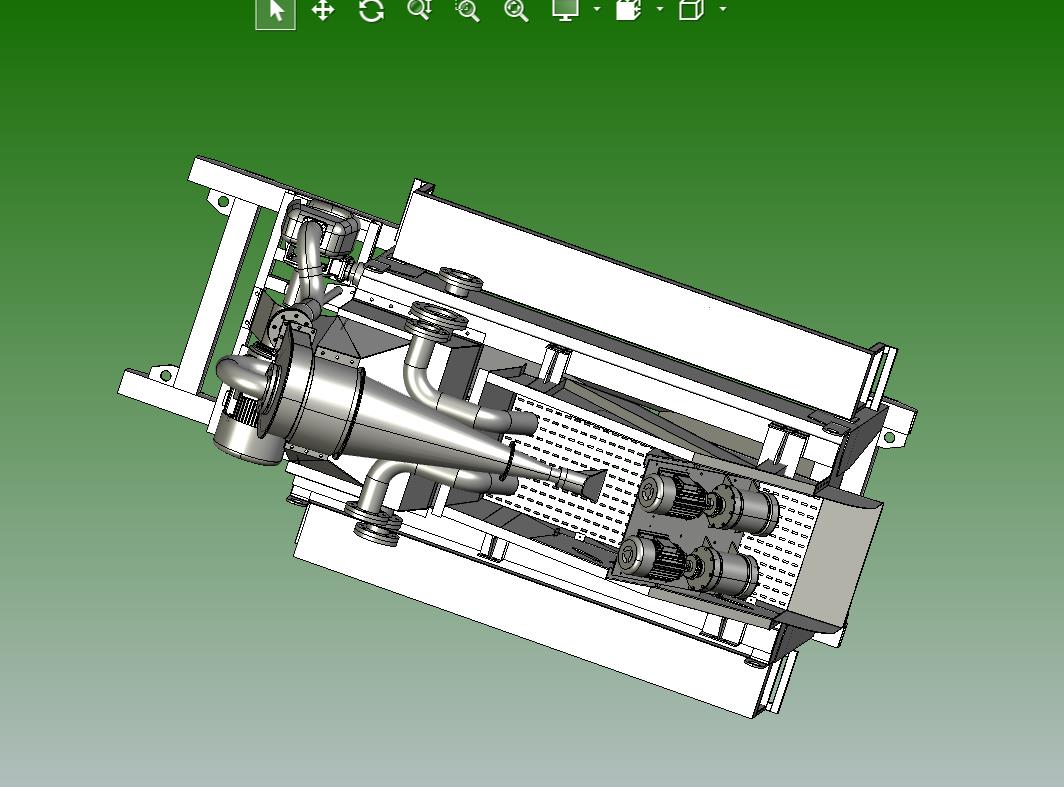This screenshot has width=1064, height=787.
Task: Click the Zoom in/out magnifier tool
Action: pos(419,10)
